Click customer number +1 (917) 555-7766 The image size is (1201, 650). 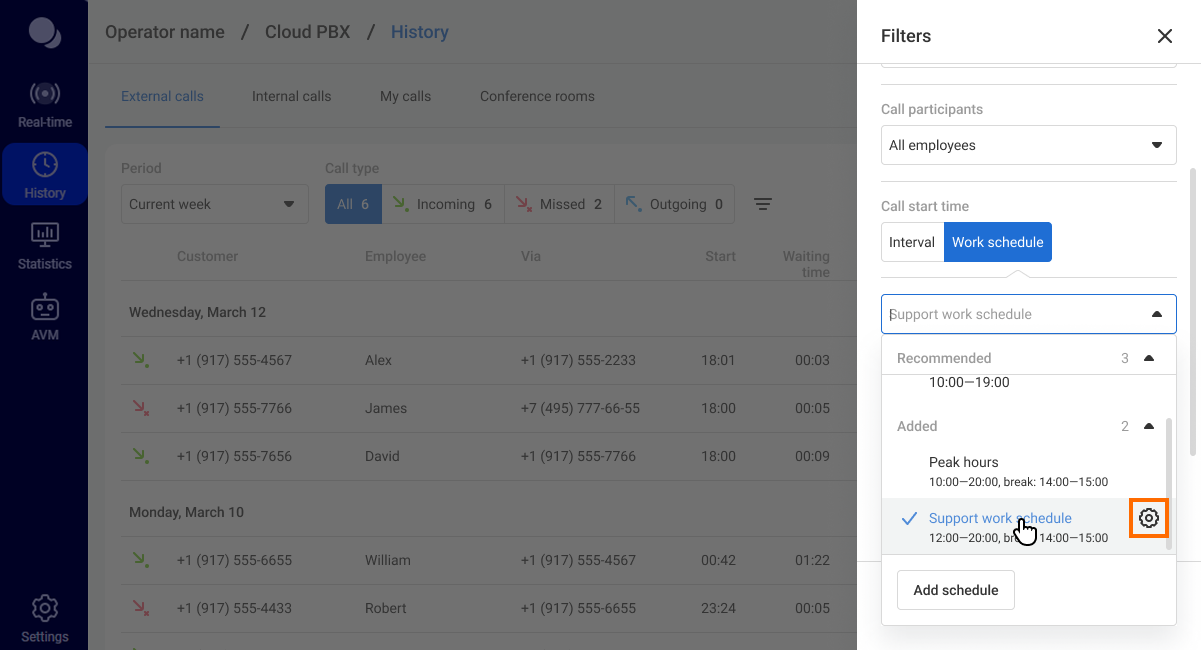click(x=234, y=408)
